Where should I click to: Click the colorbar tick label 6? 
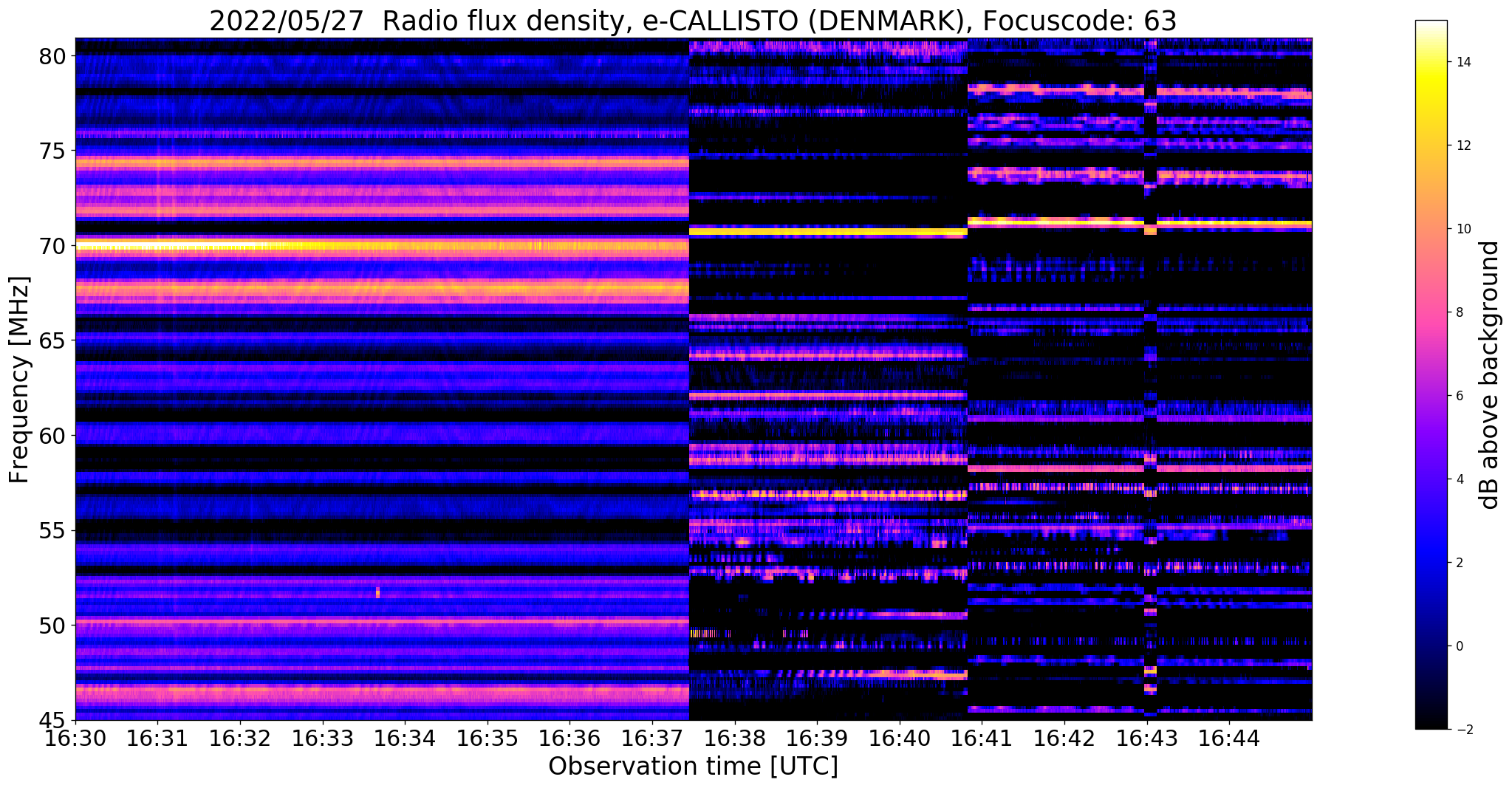pyautogui.click(x=1459, y=396)
